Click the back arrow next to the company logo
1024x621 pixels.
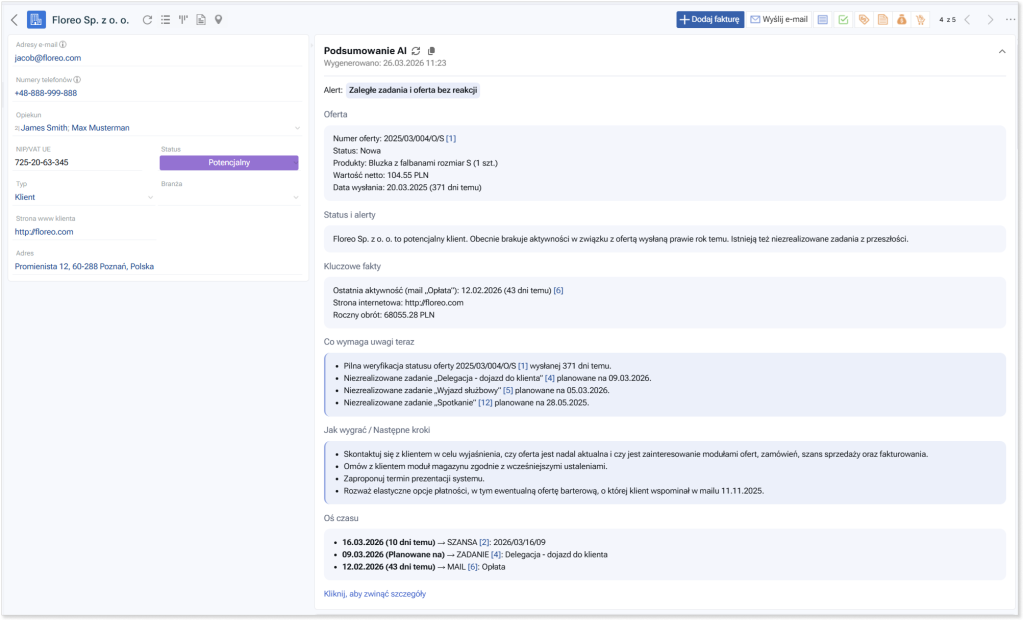tap(14, 19)
